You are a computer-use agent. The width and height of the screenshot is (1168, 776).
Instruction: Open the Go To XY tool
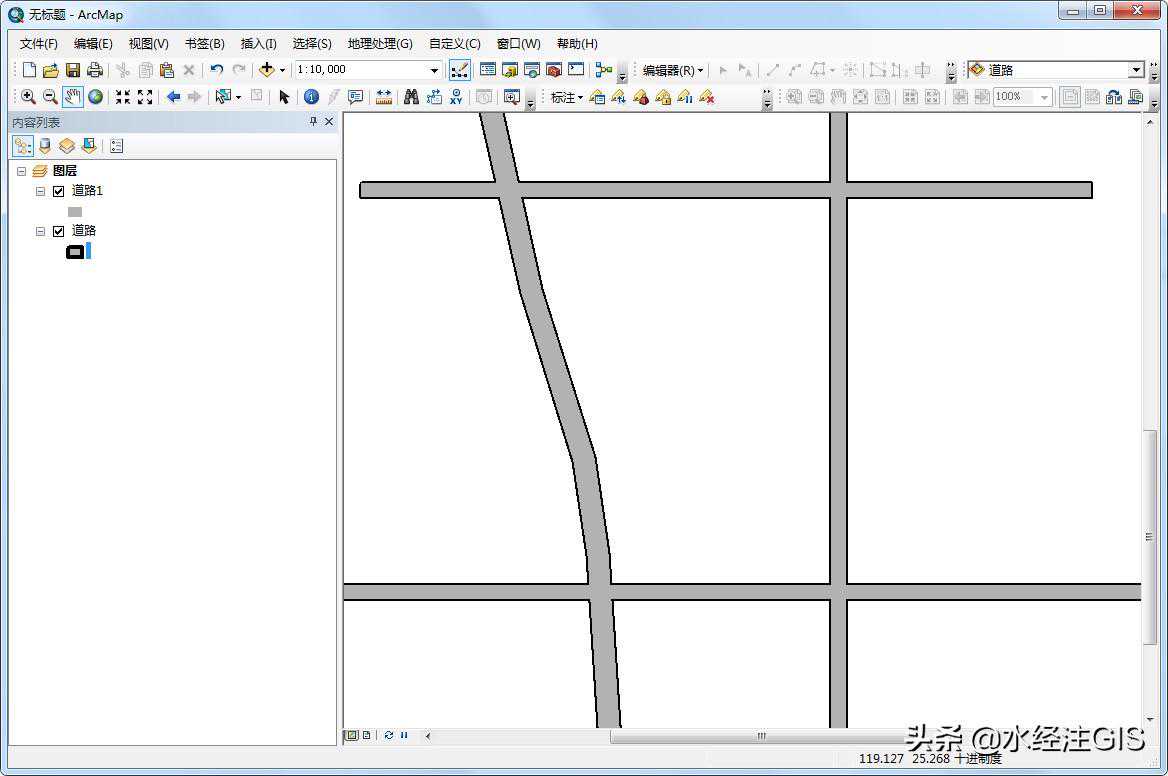456,97
